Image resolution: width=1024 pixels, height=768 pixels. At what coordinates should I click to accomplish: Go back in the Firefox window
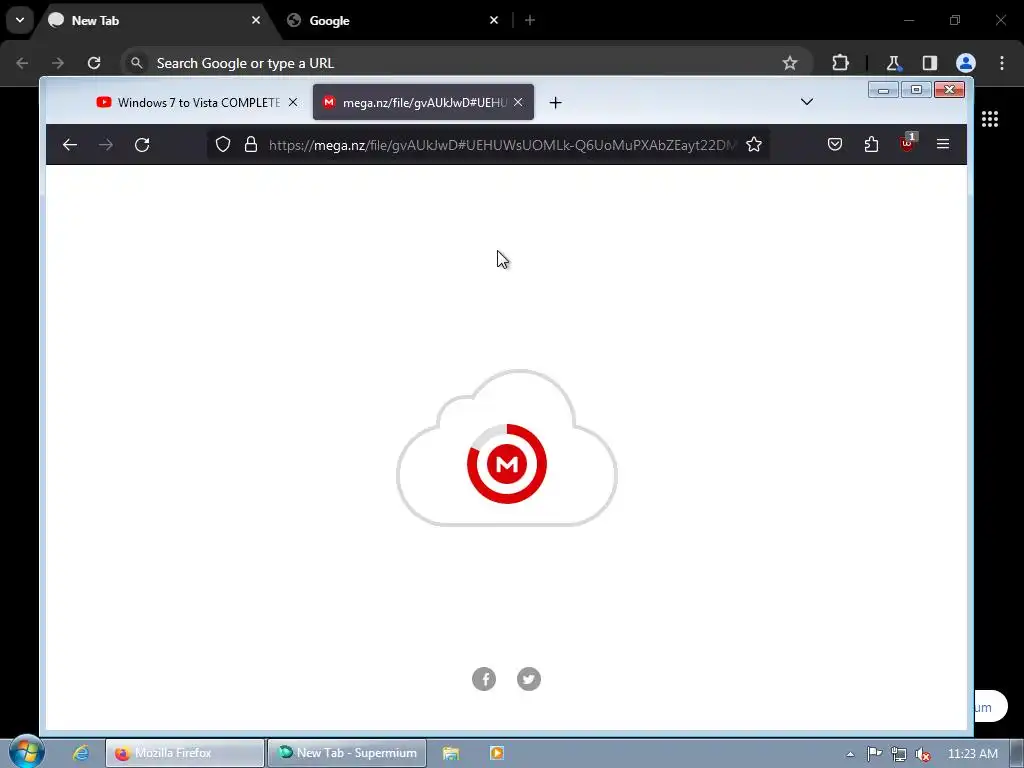click(x=70, y=144)
